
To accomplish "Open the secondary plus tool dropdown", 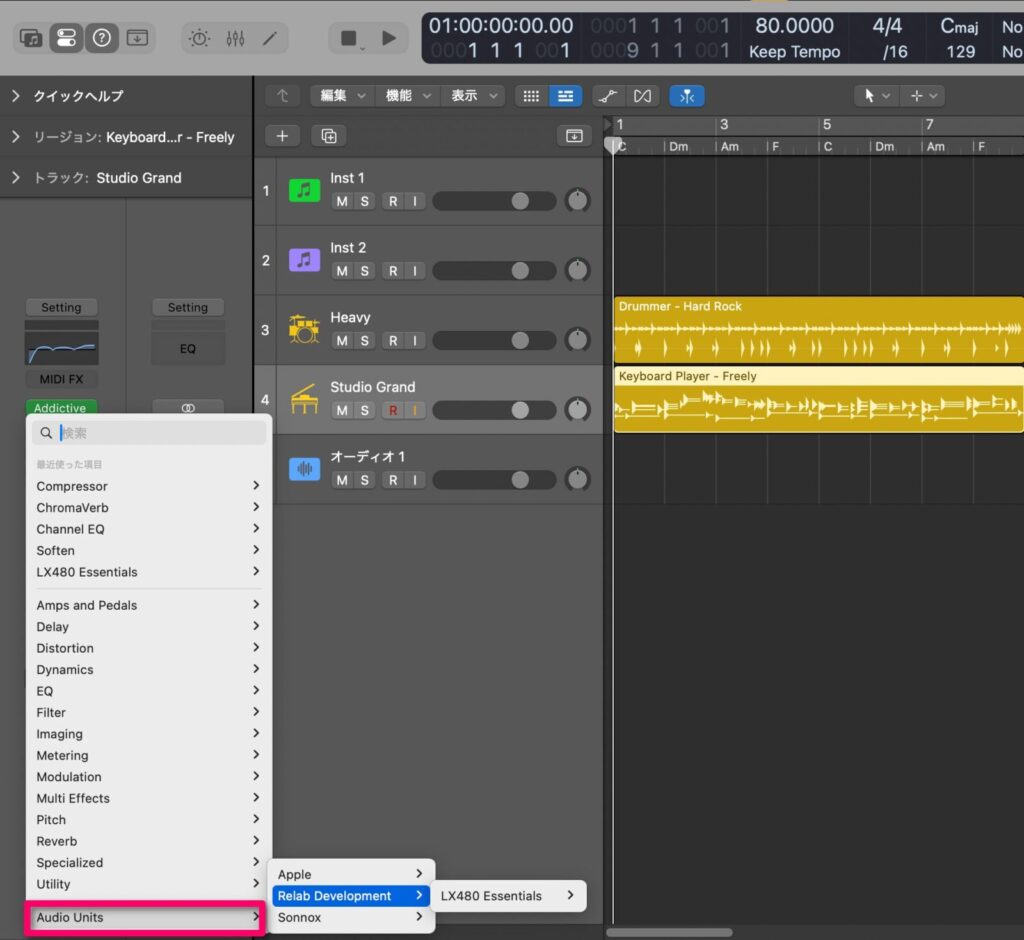I will 923,96.
